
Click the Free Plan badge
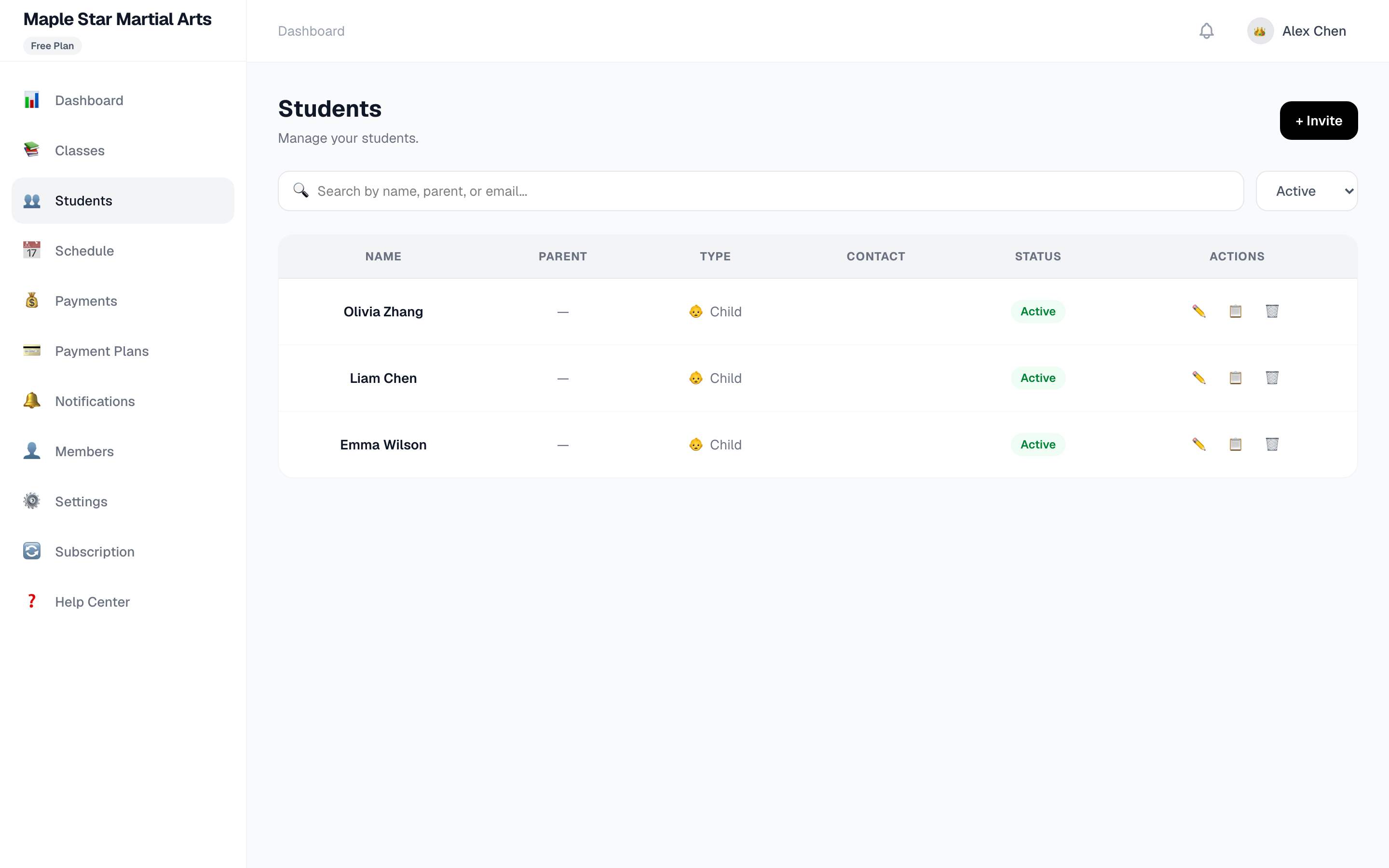click(x=52, y=46)
